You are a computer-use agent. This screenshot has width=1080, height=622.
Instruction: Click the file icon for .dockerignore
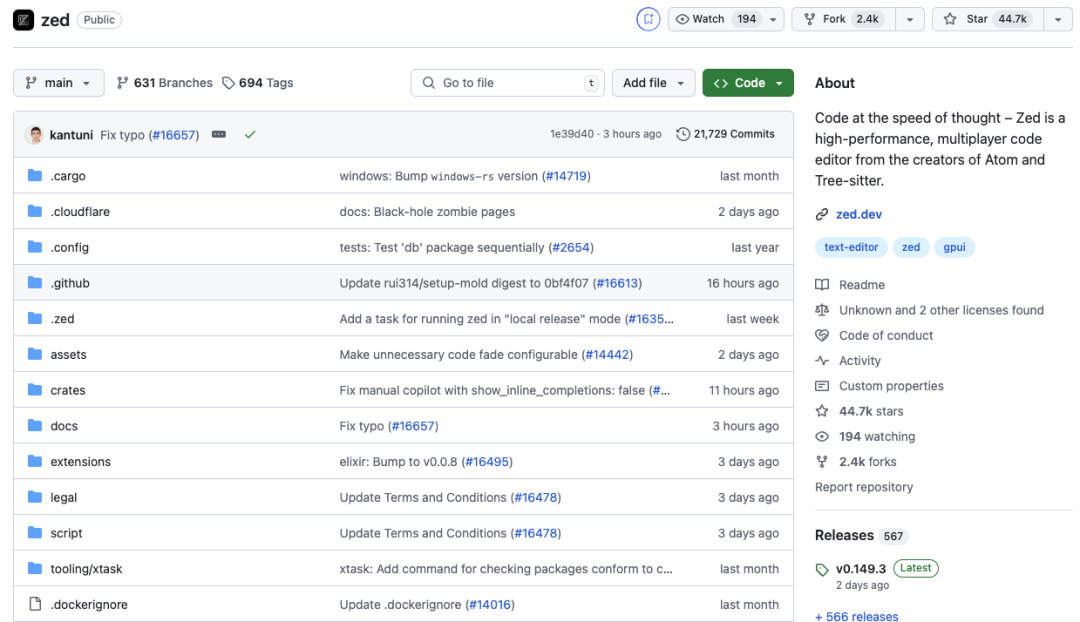pos(34,605)
